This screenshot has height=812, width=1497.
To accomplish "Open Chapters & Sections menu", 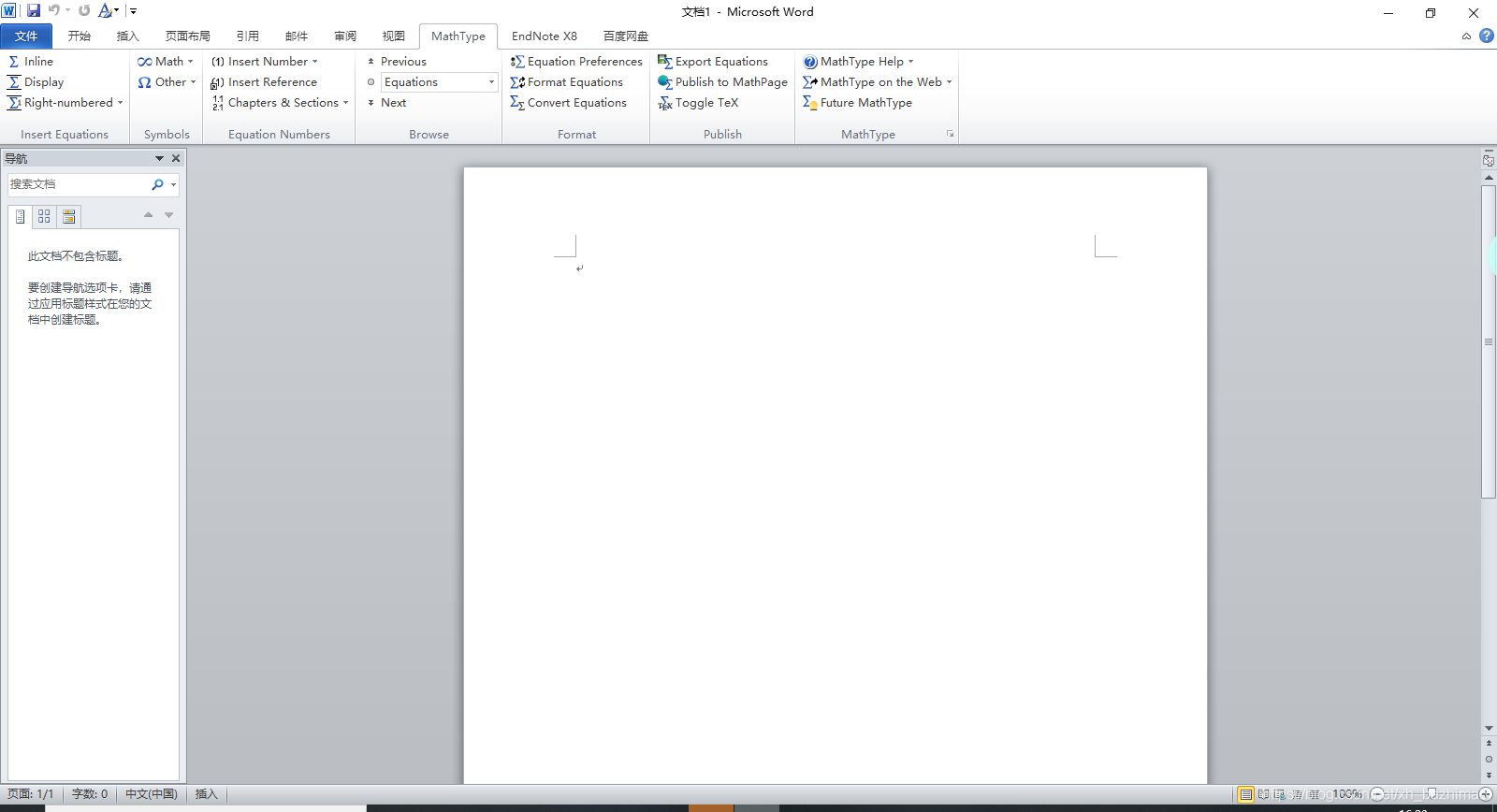I will coord(280,103).
